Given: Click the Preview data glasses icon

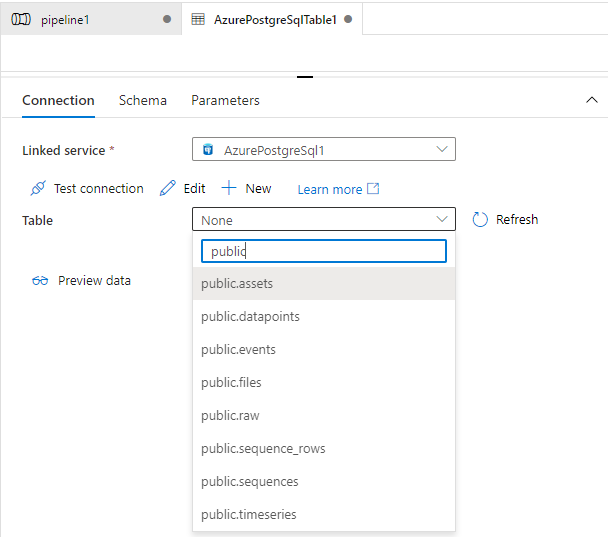Looking at the screenshot, I should coord(40,280).
